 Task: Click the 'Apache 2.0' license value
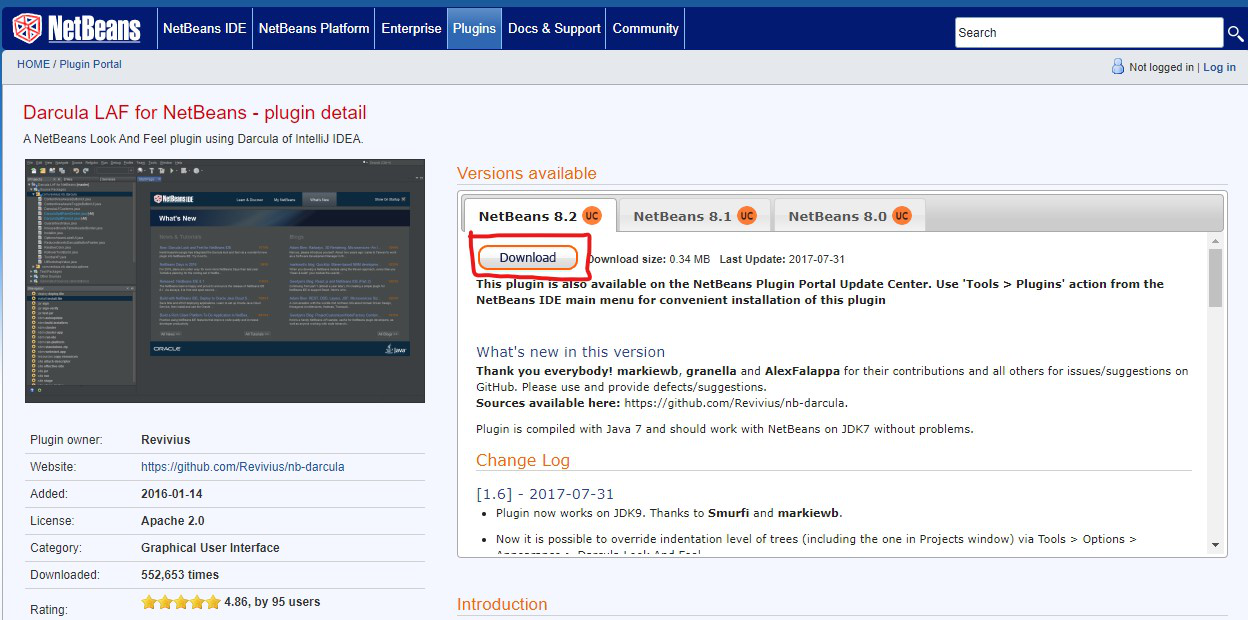point(173,520)
